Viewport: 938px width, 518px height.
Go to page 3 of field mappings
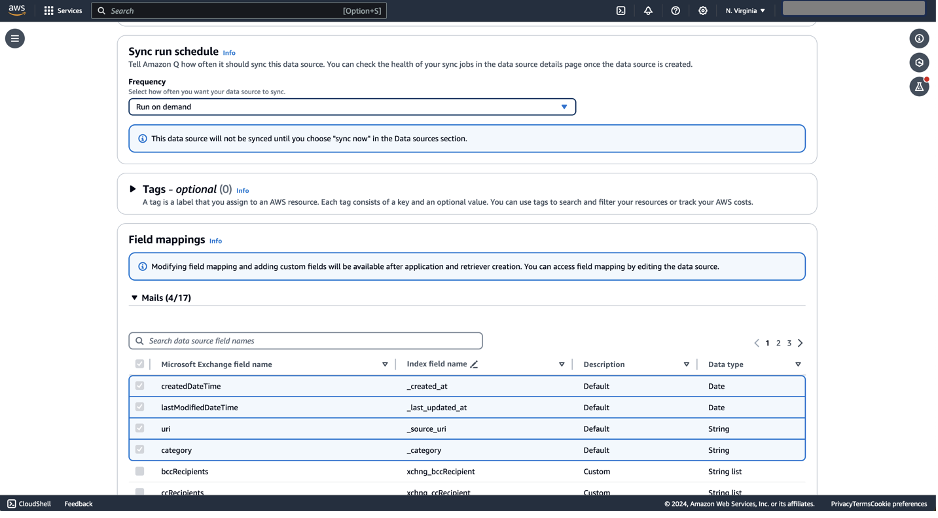tap(790, 343)
